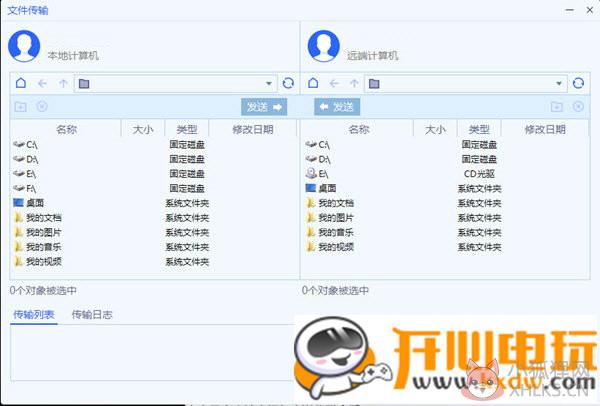This screenshot has height=406, width=600.
Task: Click delete icon in remote computer pane
Action: 578,106
